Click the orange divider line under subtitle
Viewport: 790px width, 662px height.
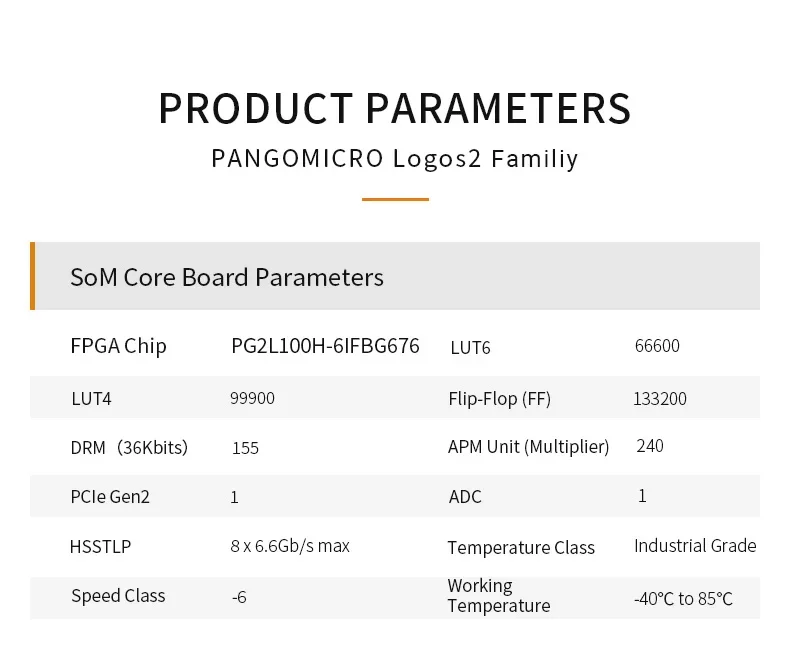click(395, 199)
